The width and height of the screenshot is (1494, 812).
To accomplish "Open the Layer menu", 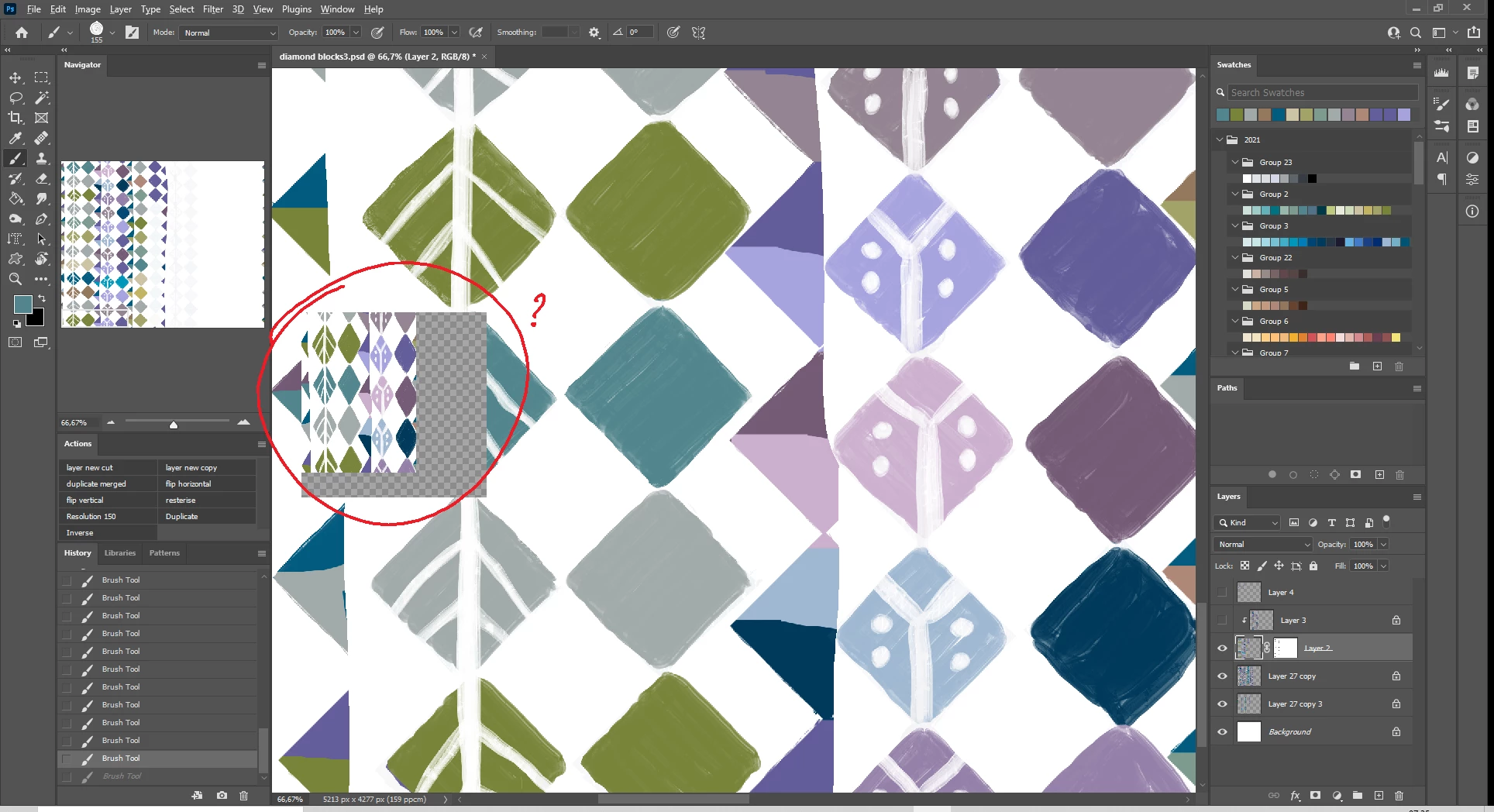I will (x=120, y=9).
